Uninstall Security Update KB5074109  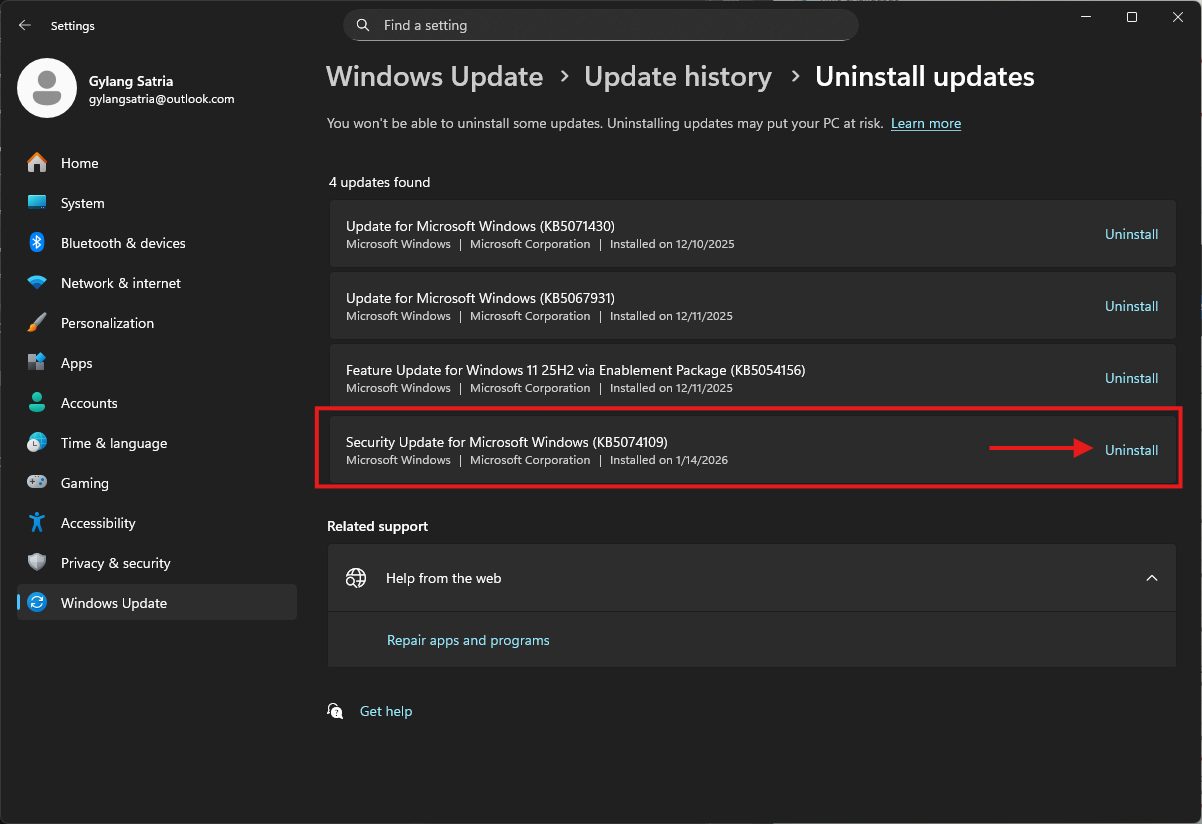tap(1131, 450)
